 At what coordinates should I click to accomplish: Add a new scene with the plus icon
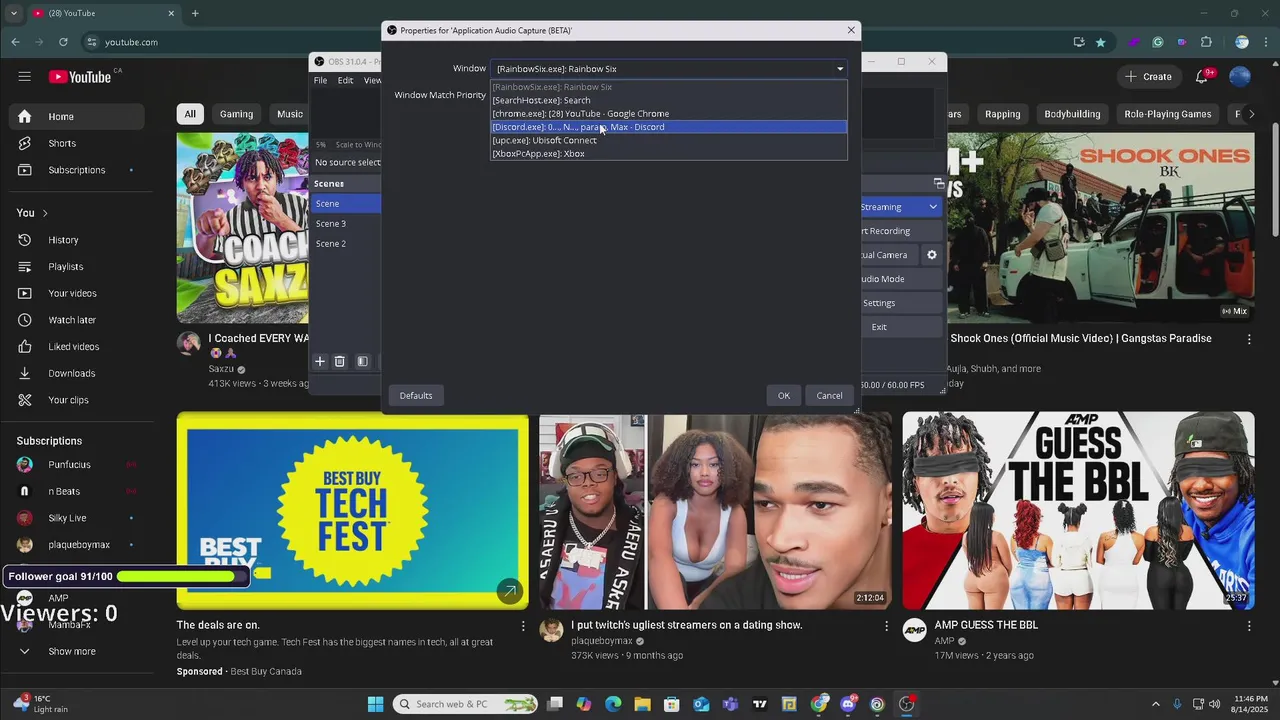point(320,361)
